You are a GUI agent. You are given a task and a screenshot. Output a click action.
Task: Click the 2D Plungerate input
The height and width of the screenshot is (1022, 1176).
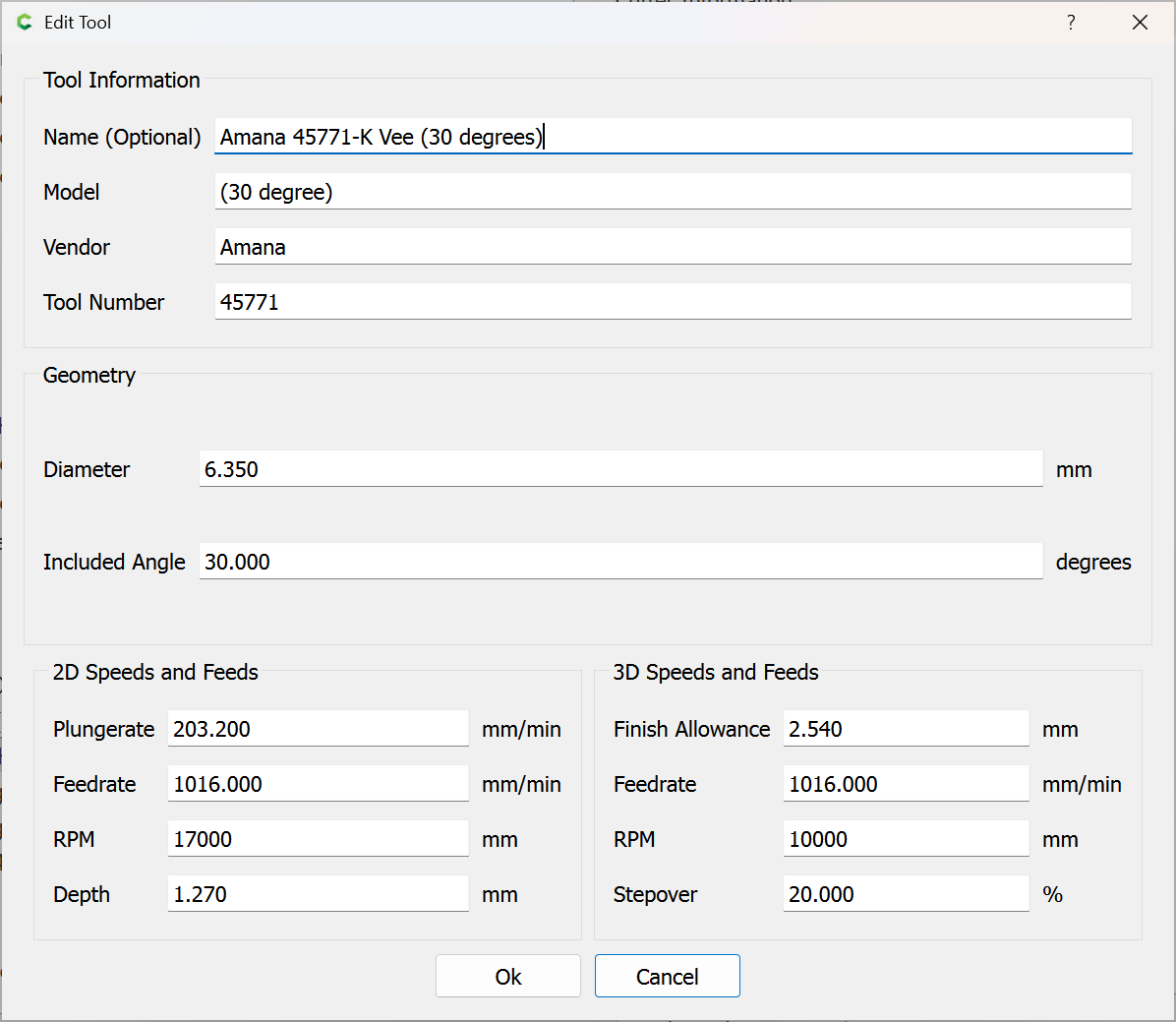[318, 729]
